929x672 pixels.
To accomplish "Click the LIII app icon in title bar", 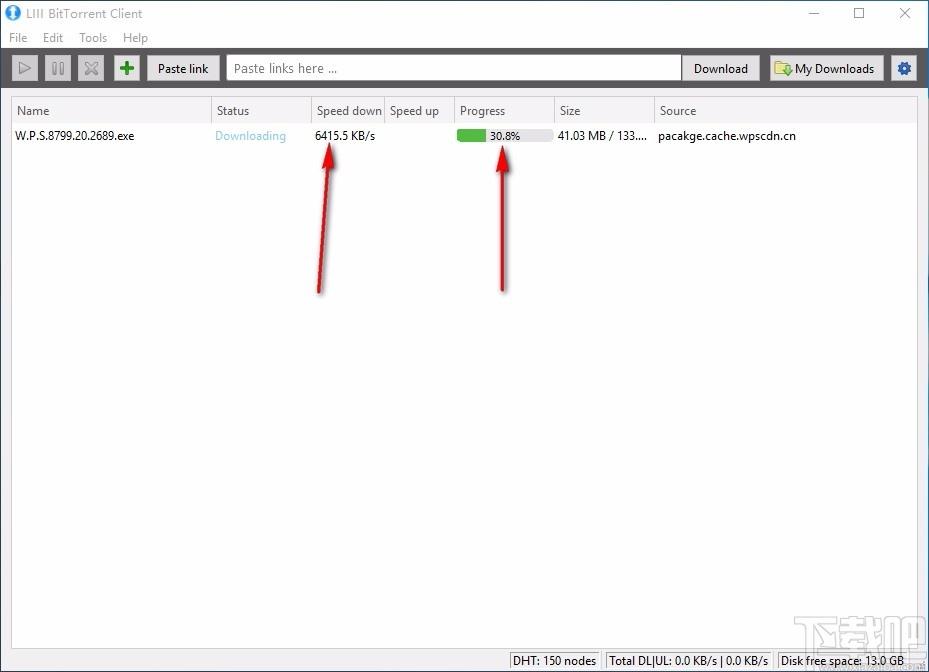I will coord(12,13).
